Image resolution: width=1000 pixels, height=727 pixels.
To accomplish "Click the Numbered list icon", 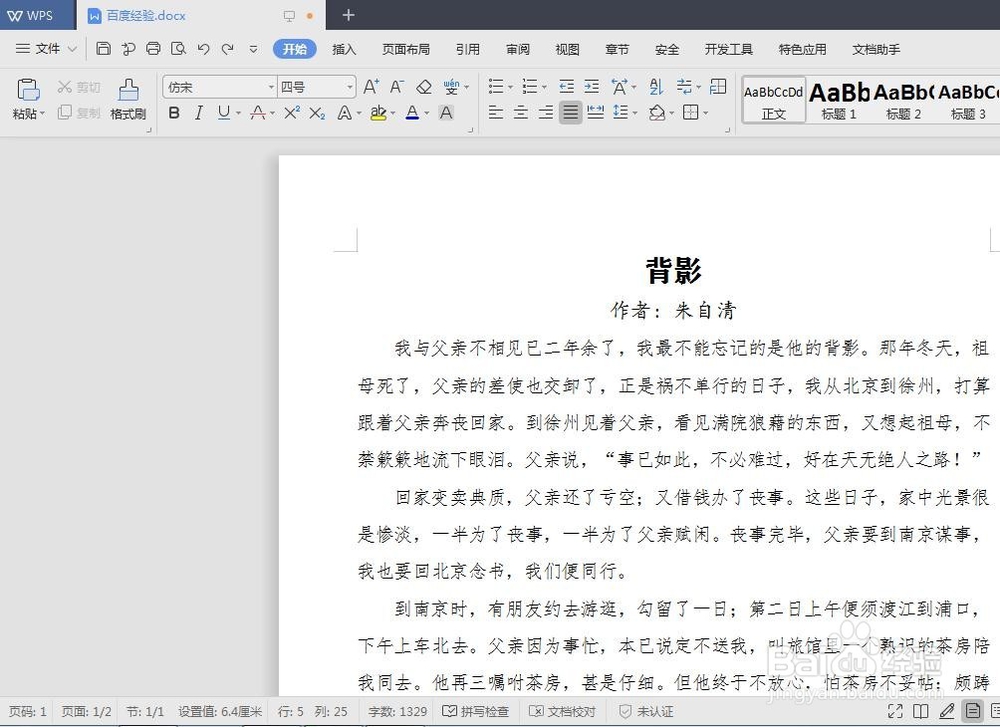I will point(530,87).
